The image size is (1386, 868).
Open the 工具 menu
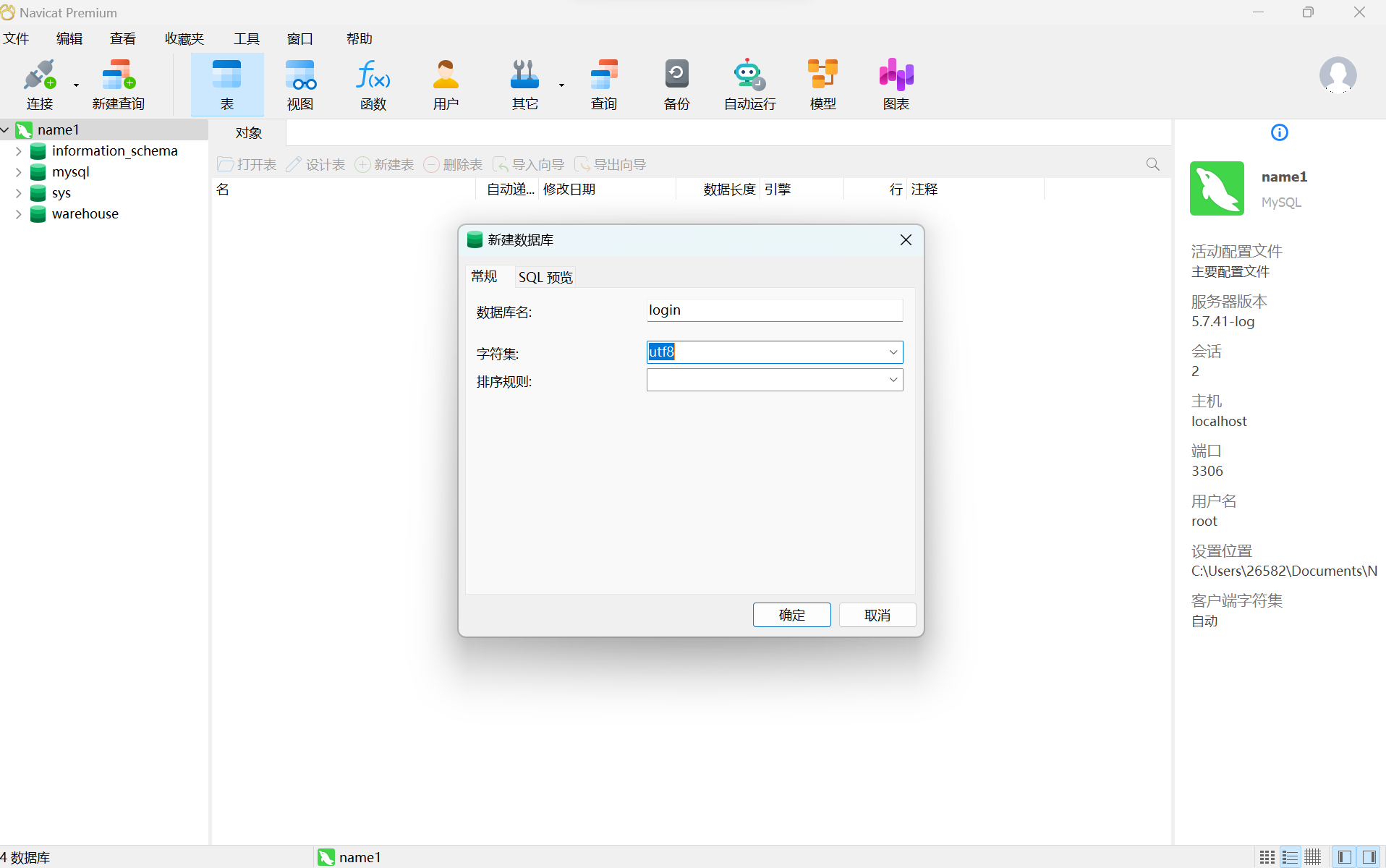[246, 39]
